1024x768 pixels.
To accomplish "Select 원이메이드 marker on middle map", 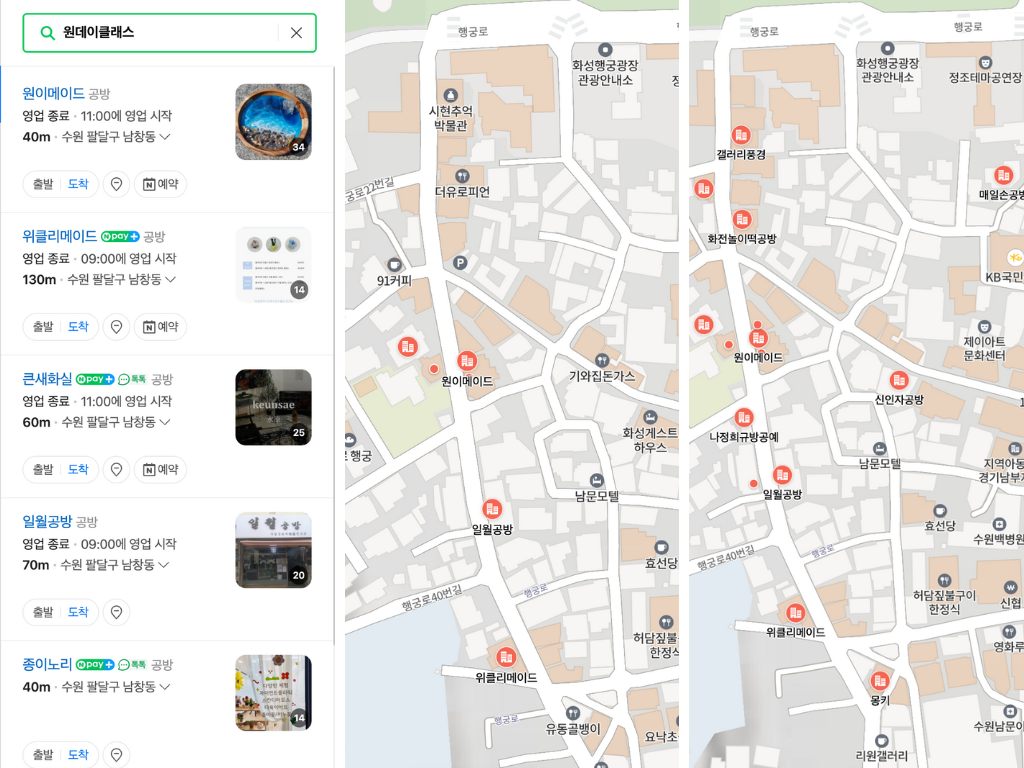I will (466, 360).
